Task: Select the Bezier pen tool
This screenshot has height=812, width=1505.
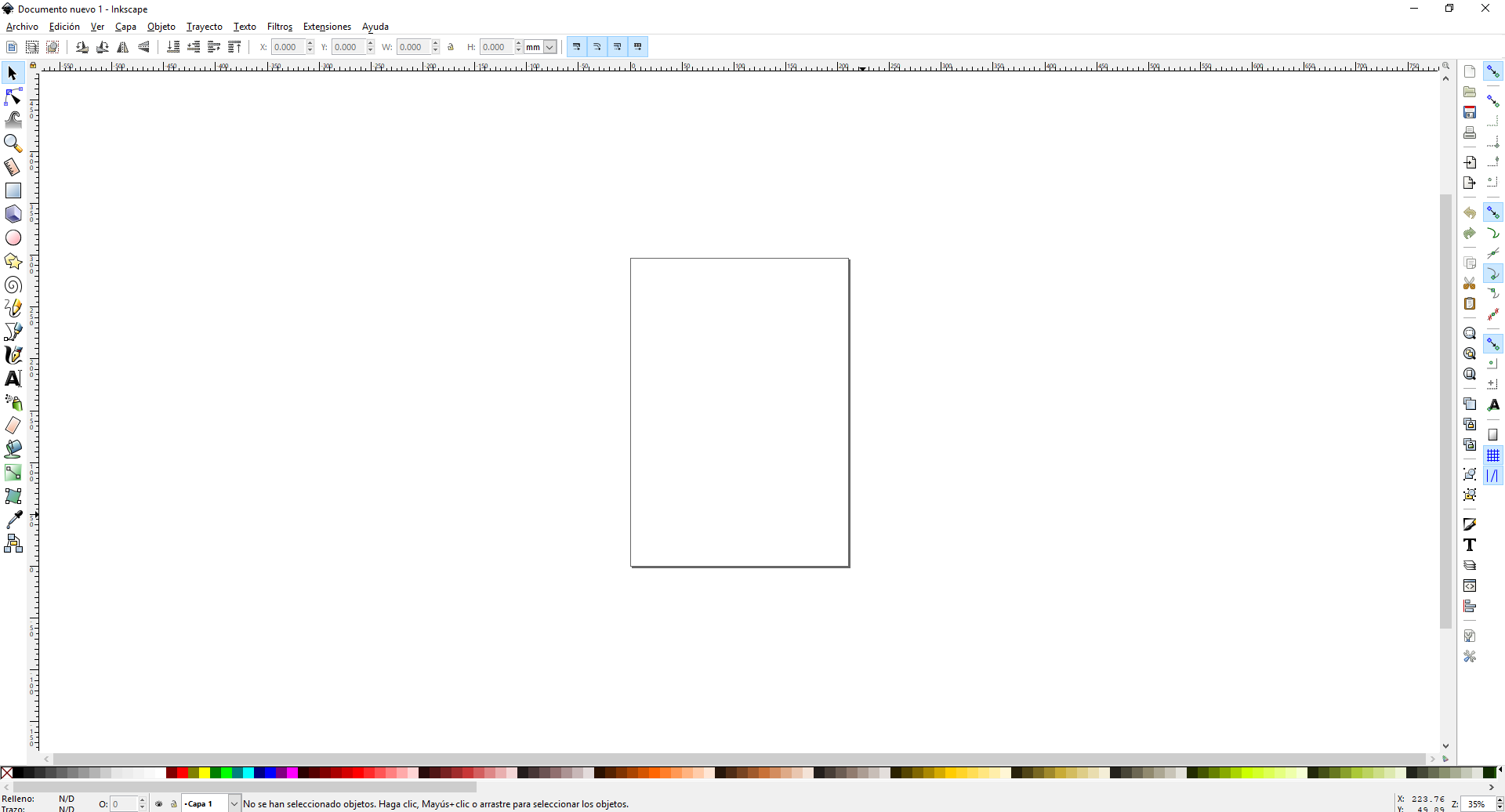Action: [13, 332]
